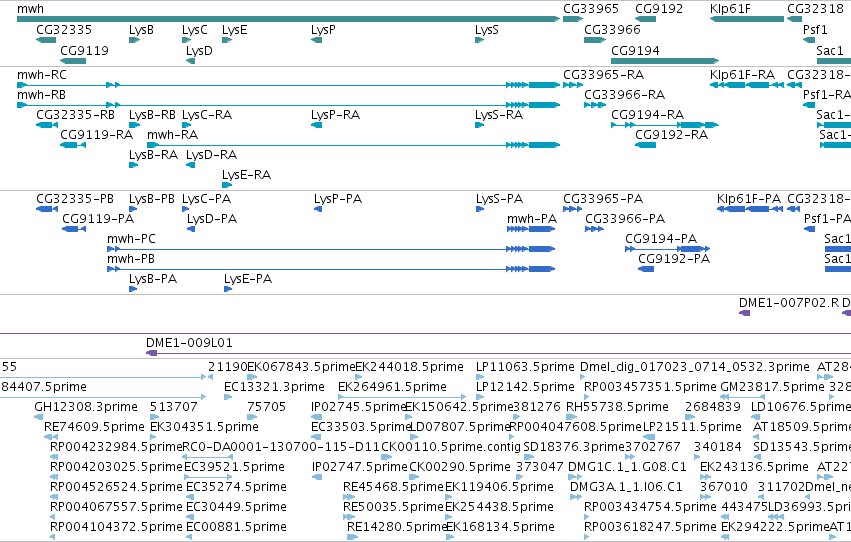This screenshot has height=542, width=851.
Task: Click the CG9192 gene label
Action: [x=659, y=9]
